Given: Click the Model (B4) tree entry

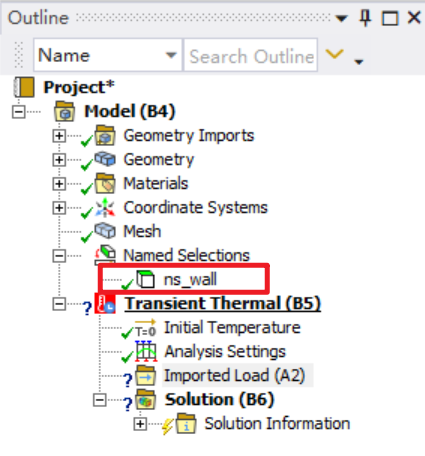Looking at the screenshot, I should pyautogui.click(x=129, y=111).
